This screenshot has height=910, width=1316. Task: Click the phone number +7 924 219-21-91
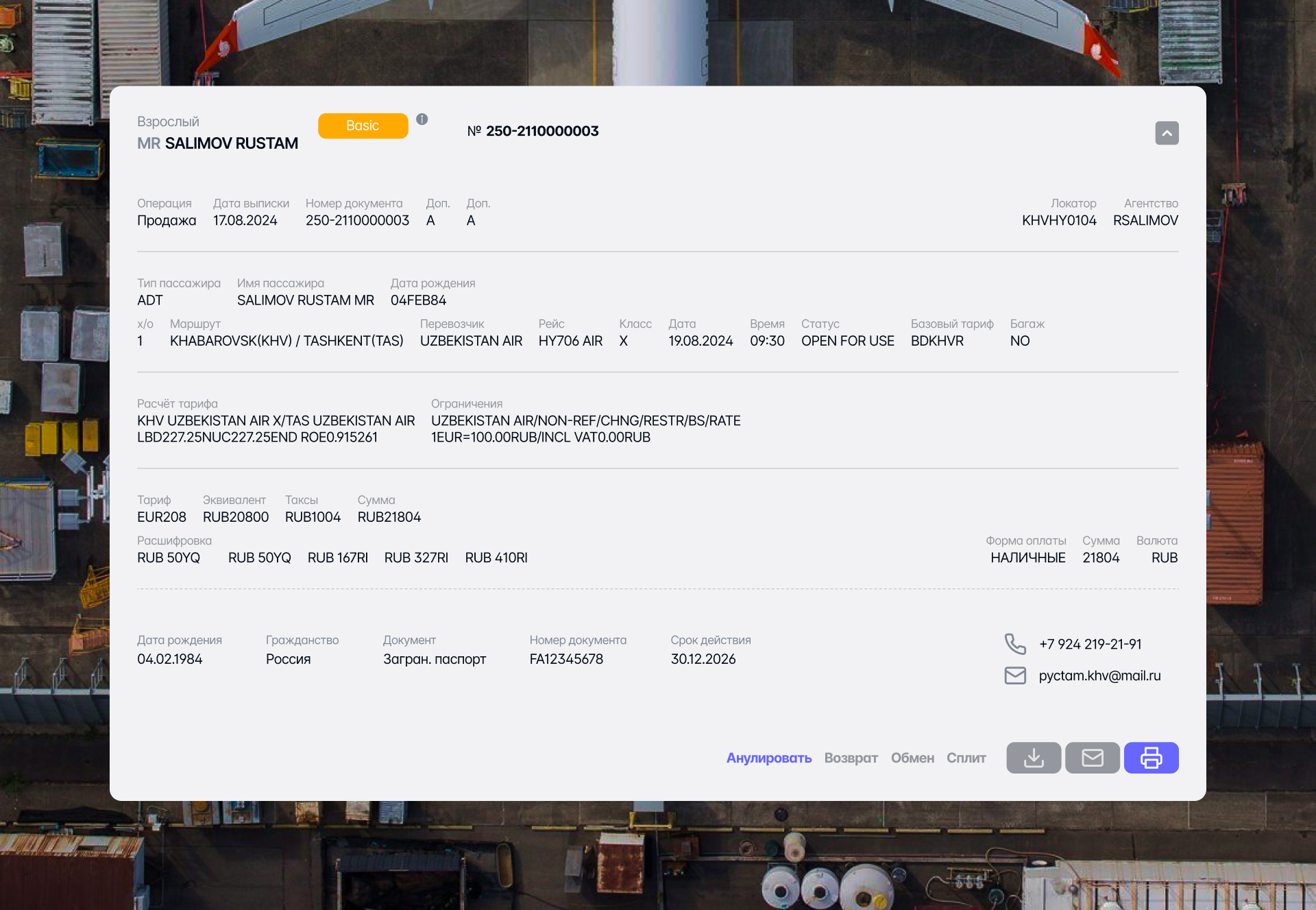pyautogui.click(x=1090, y=644)
